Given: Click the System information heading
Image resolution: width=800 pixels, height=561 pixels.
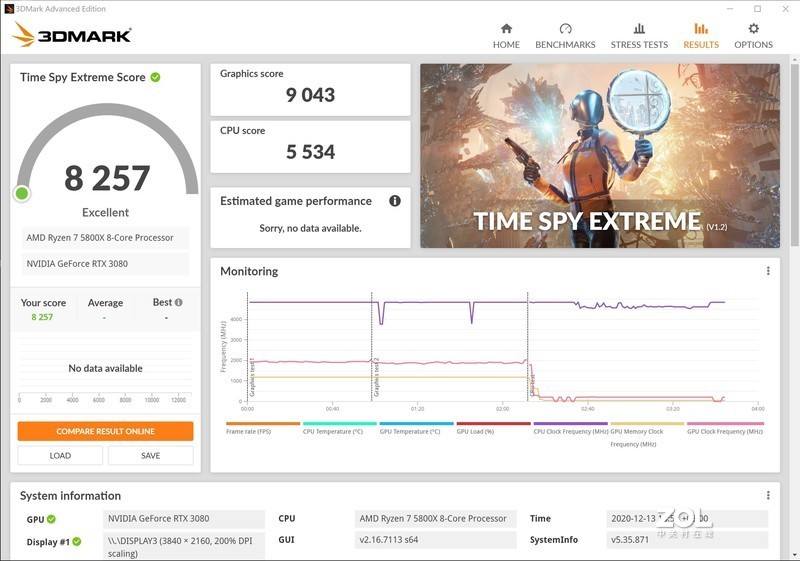Looking at the screenshot, I should 70,496.
